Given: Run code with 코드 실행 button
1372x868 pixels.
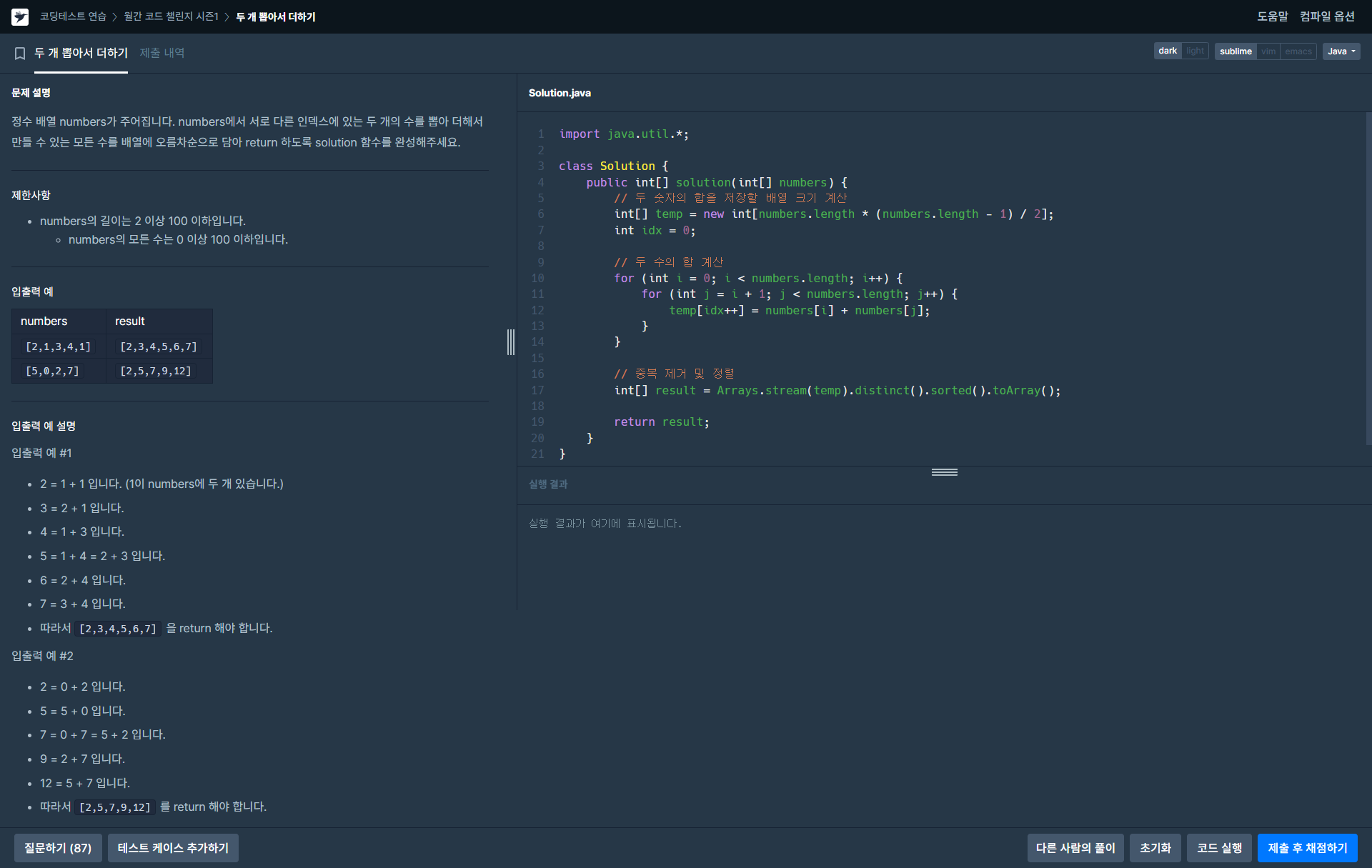Looking at the screenshot, I should [x=1219, y=848].
